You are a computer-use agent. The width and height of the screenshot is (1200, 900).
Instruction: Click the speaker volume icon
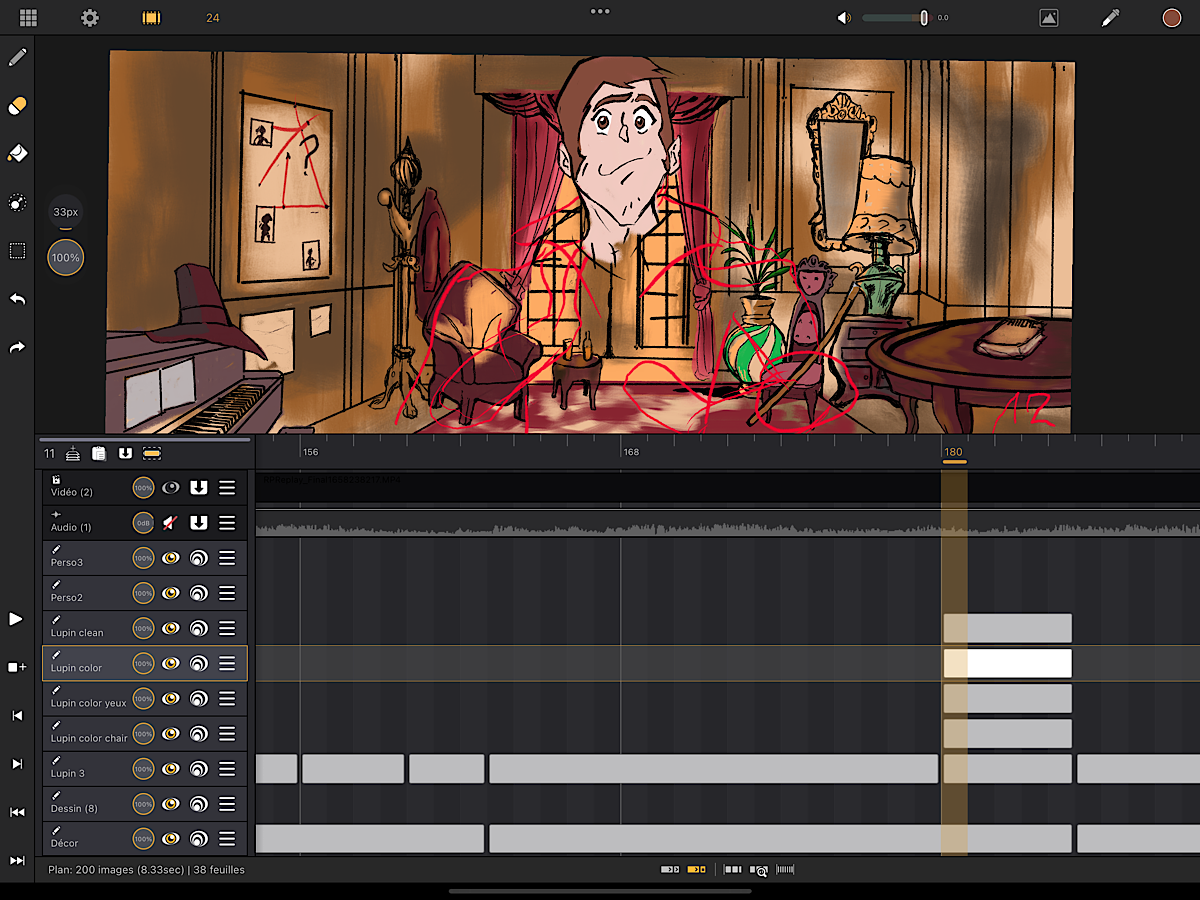tap(845, 18)
